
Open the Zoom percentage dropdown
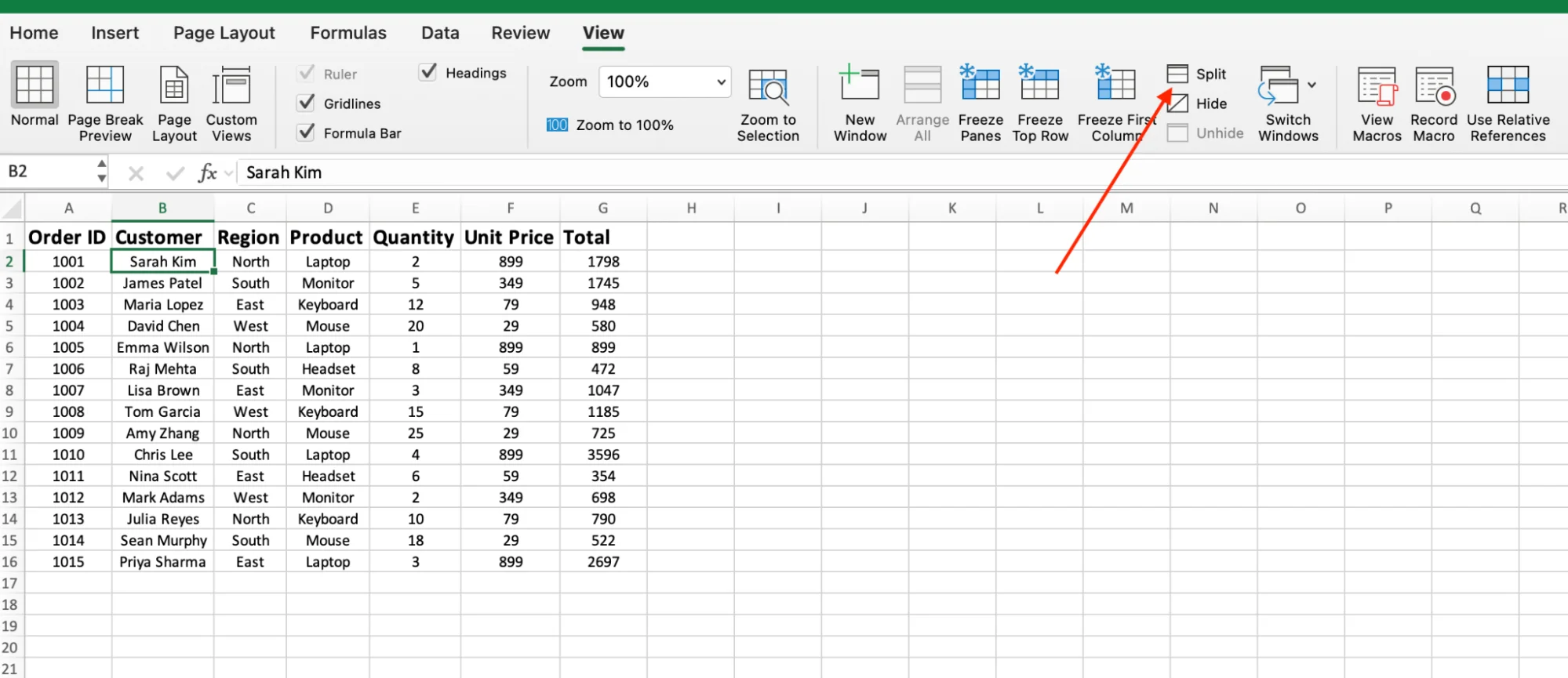pos(721,82)
